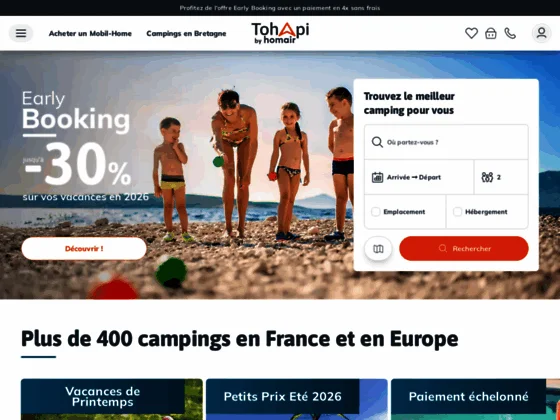Screen dimensions: 560x420
Task: Click the phone contact icon
Action: tap(510, 33)
